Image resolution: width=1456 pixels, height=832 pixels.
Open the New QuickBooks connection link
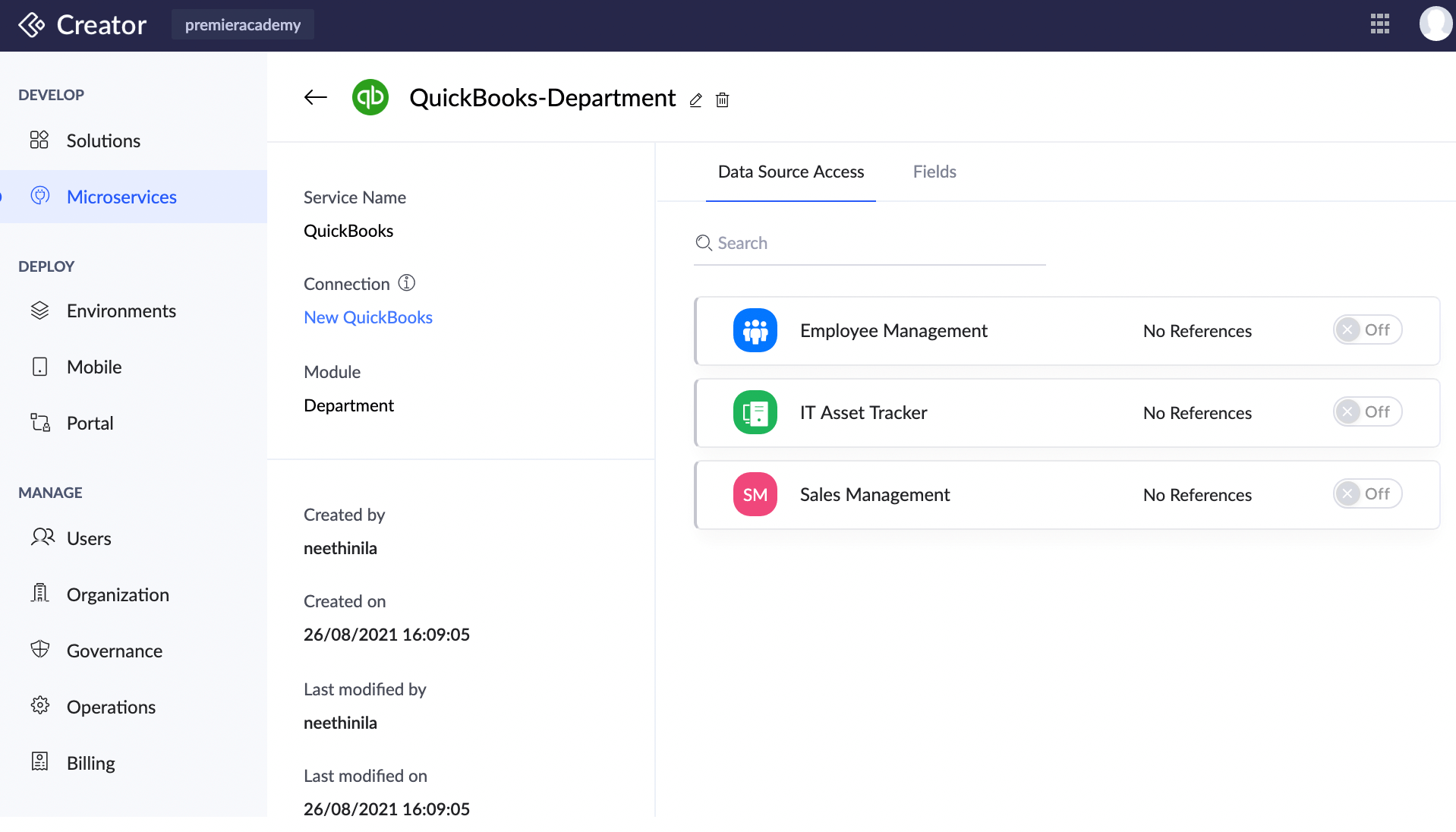click(368, 317)
